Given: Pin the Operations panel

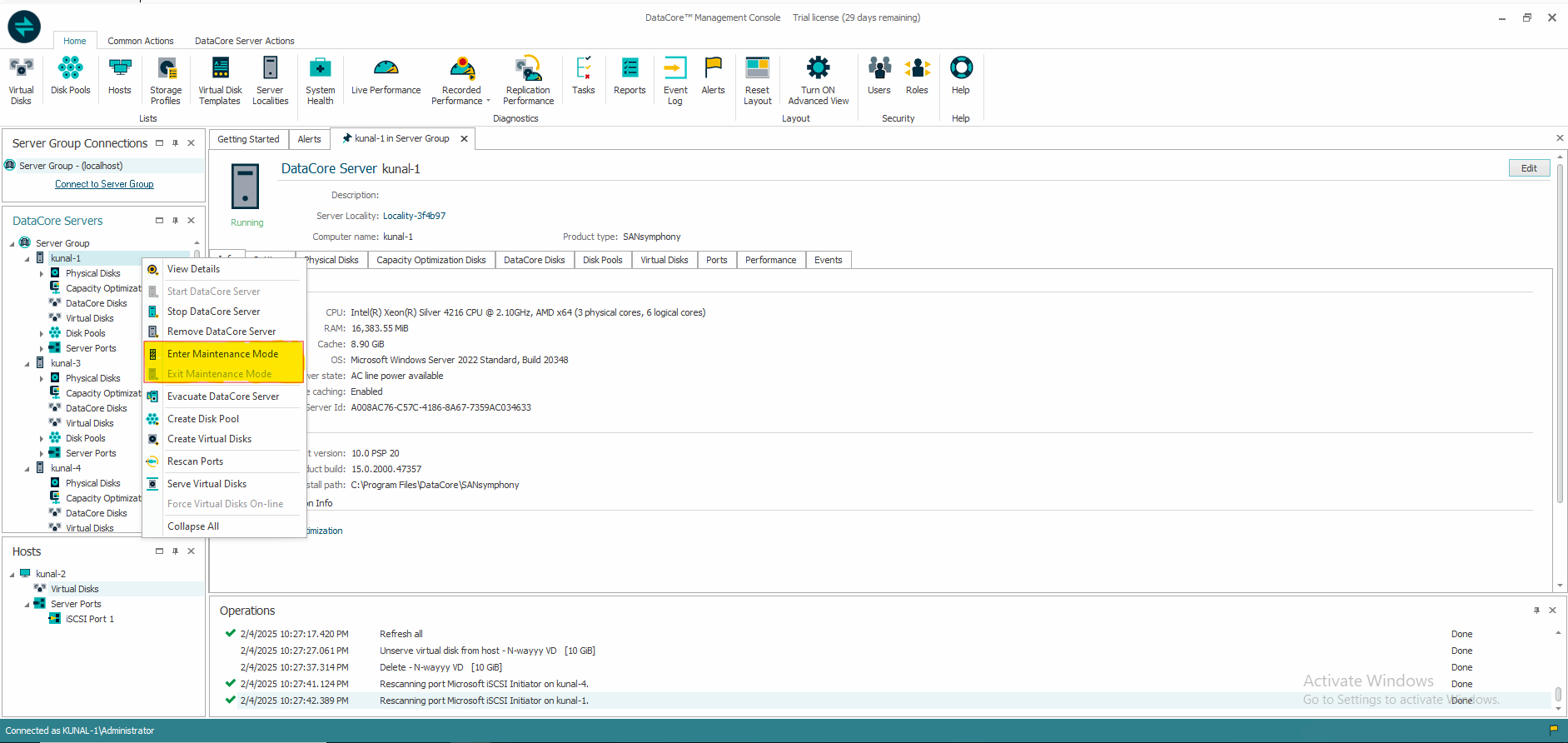Looking at the screenshot, I should click(x=1536, y=611).
